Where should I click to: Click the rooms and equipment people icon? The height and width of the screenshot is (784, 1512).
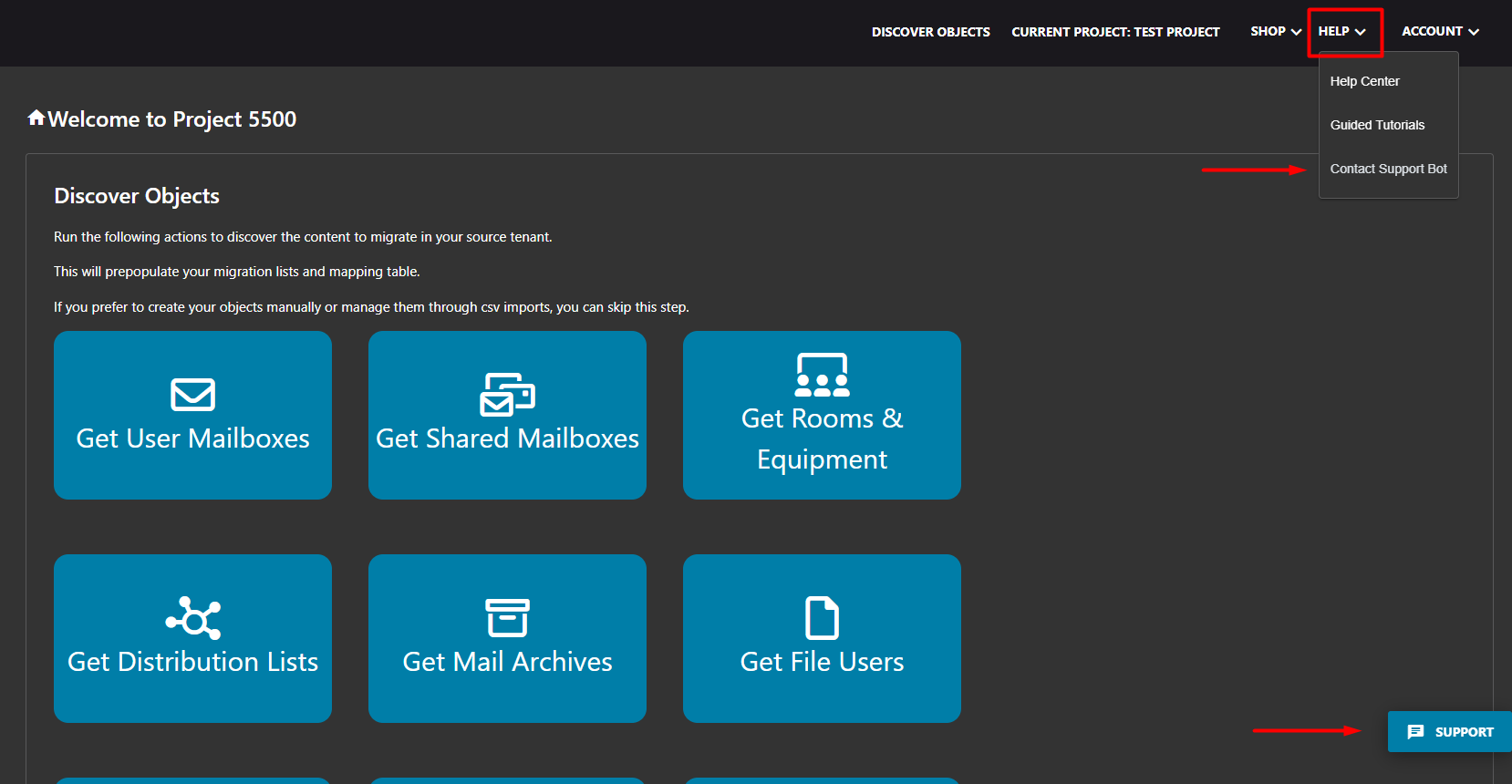pos(822,375)
